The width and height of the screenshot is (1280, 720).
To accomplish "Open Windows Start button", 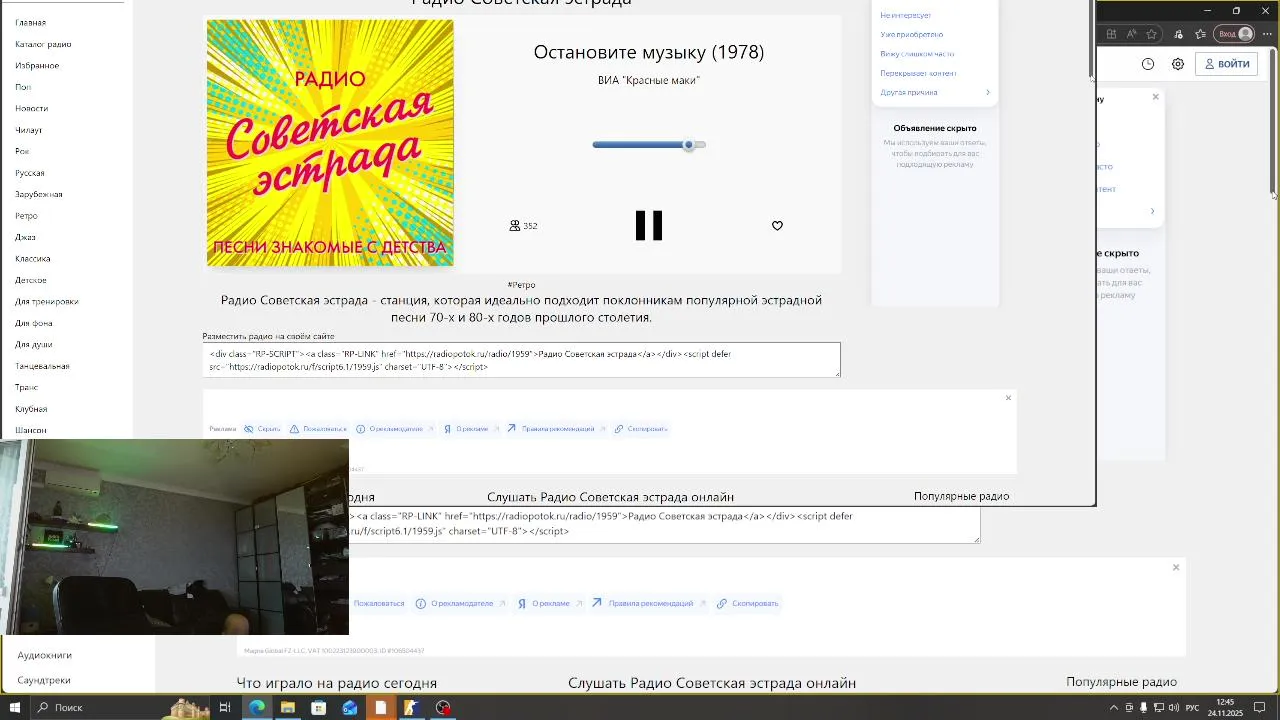I will point(14,708).
